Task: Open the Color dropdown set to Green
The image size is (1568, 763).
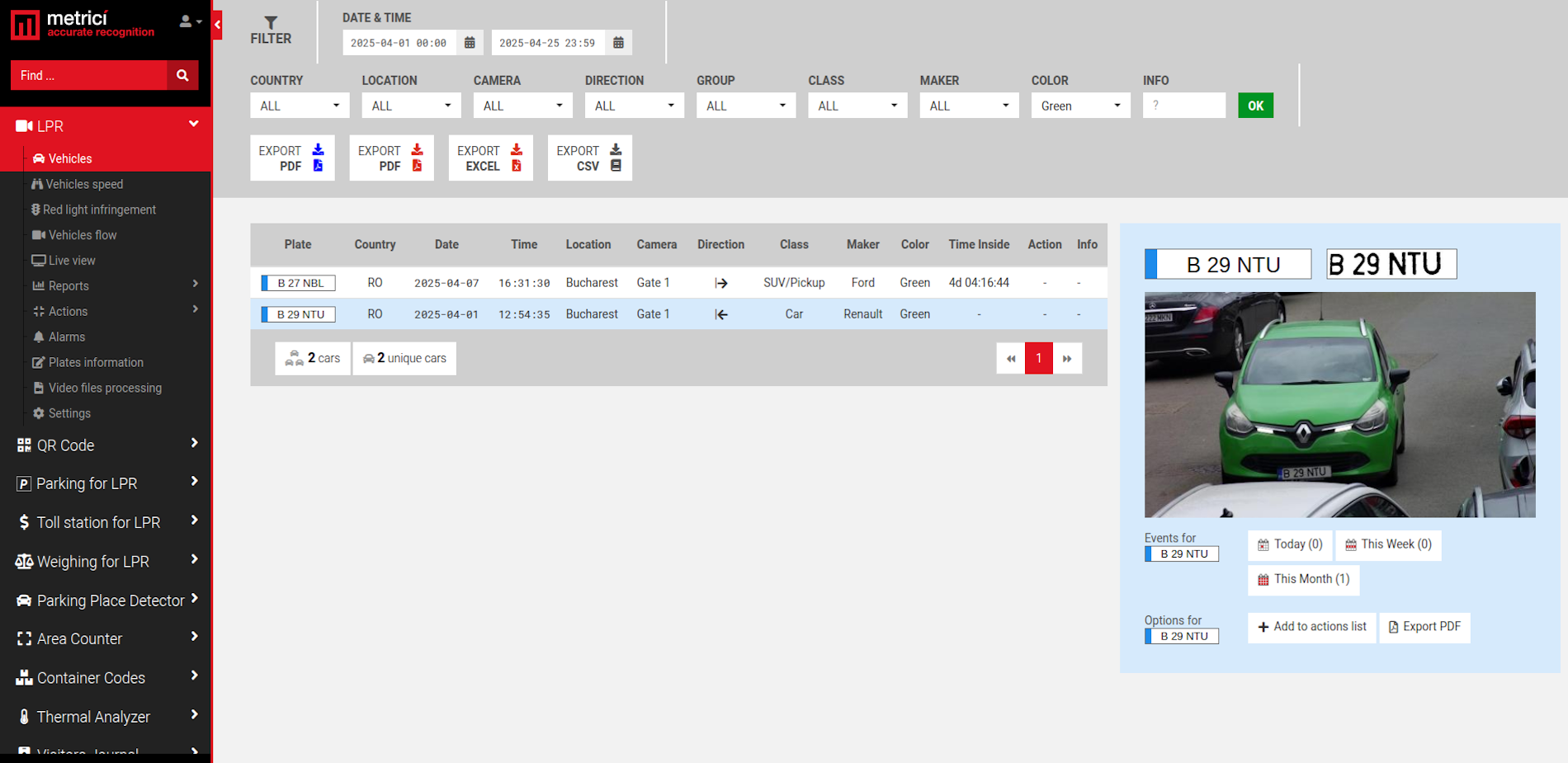Action: tap(1080, 106)
